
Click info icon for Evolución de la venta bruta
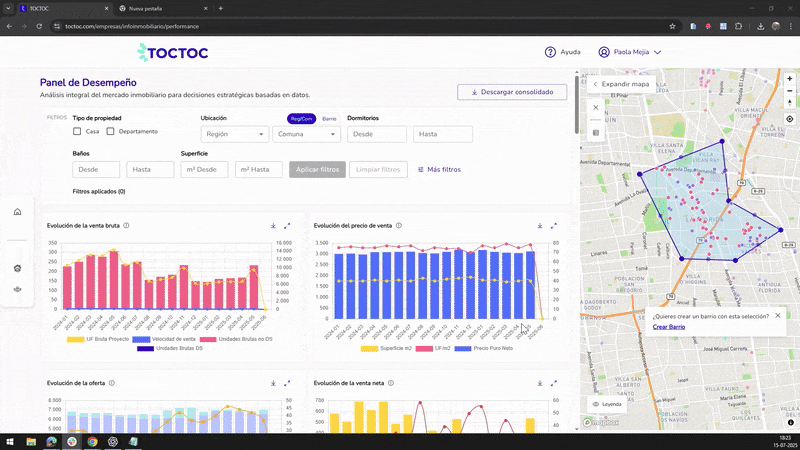point(126,226)
